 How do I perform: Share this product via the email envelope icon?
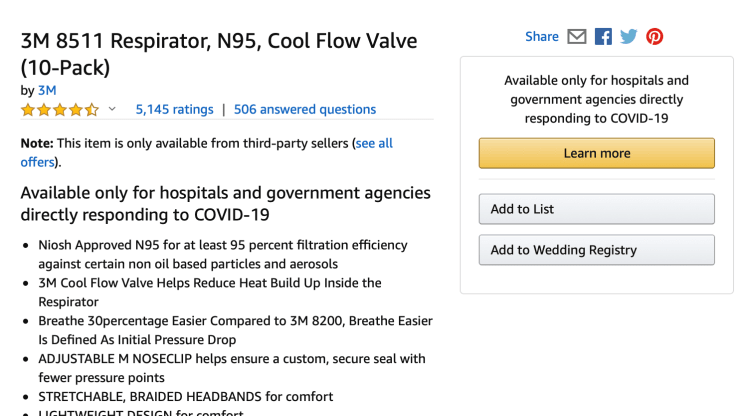coord(576,36)
